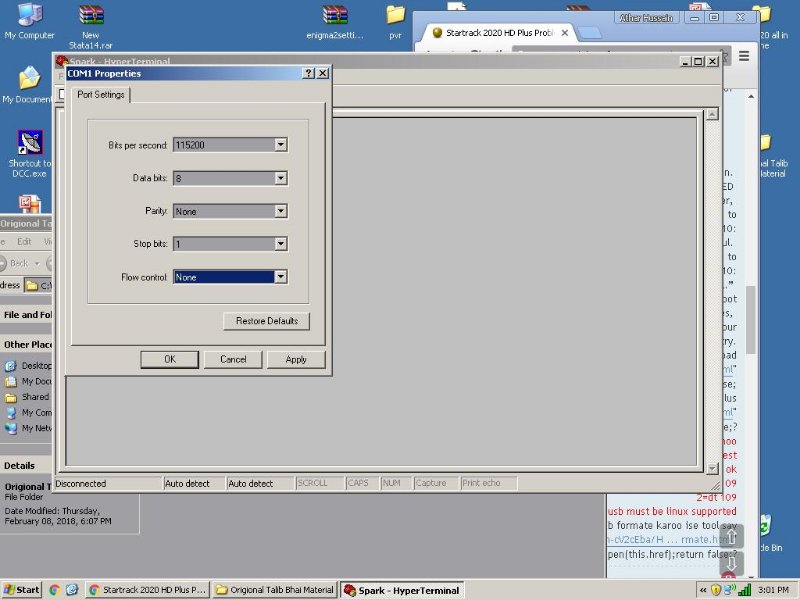Click the red 'usb must be linux supported' text
Viewport: 800px width, 600px height.
click(672, 511)
